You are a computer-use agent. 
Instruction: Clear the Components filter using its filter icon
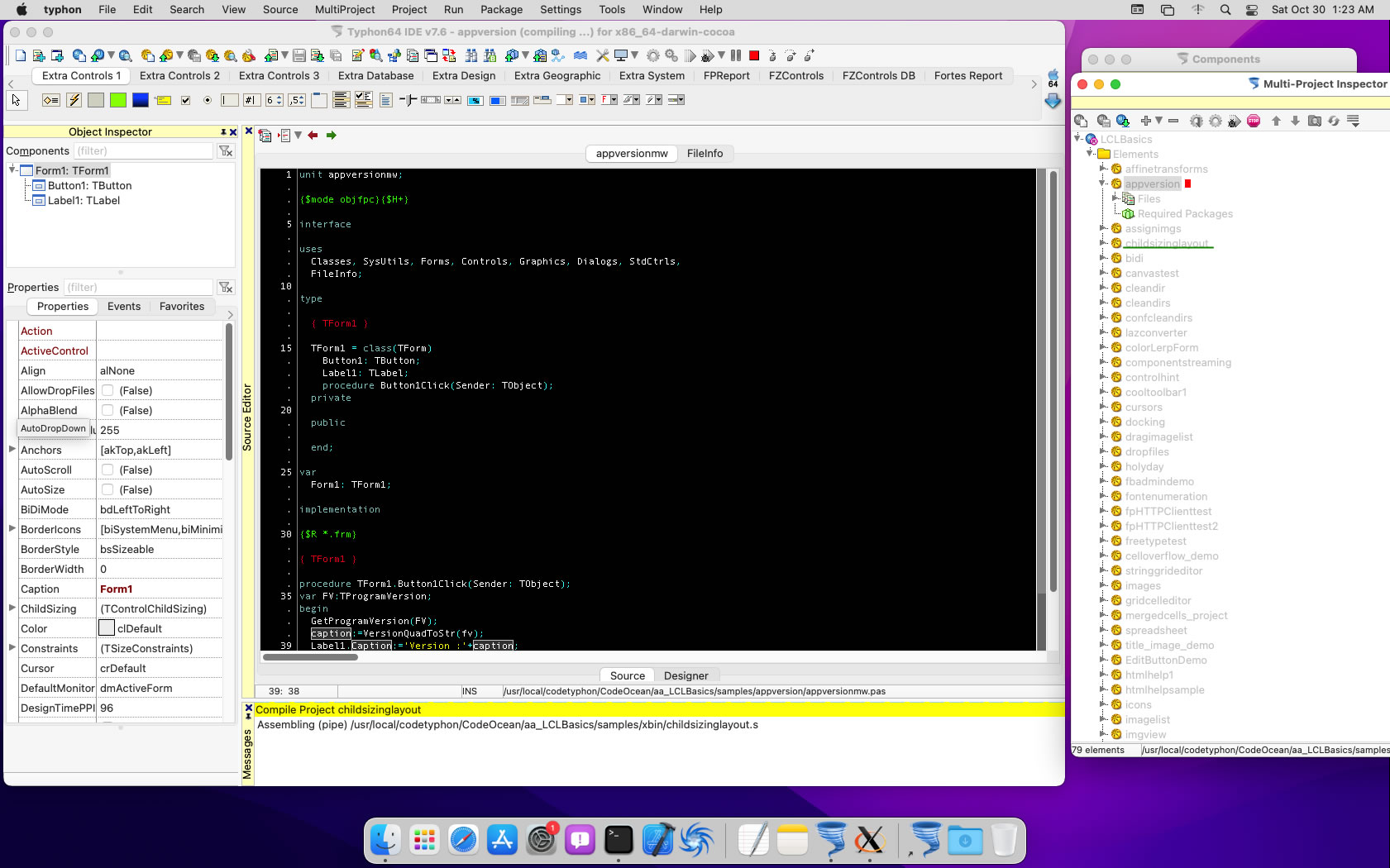226,151
